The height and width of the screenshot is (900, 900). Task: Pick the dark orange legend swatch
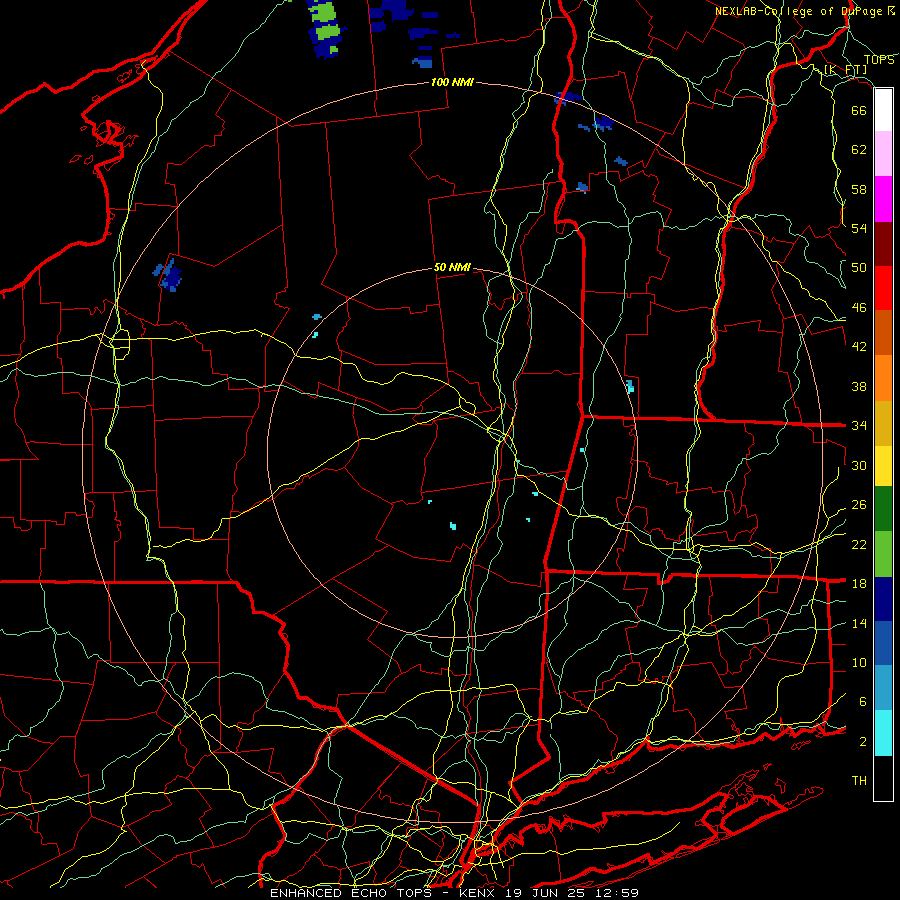click(883, 333)
